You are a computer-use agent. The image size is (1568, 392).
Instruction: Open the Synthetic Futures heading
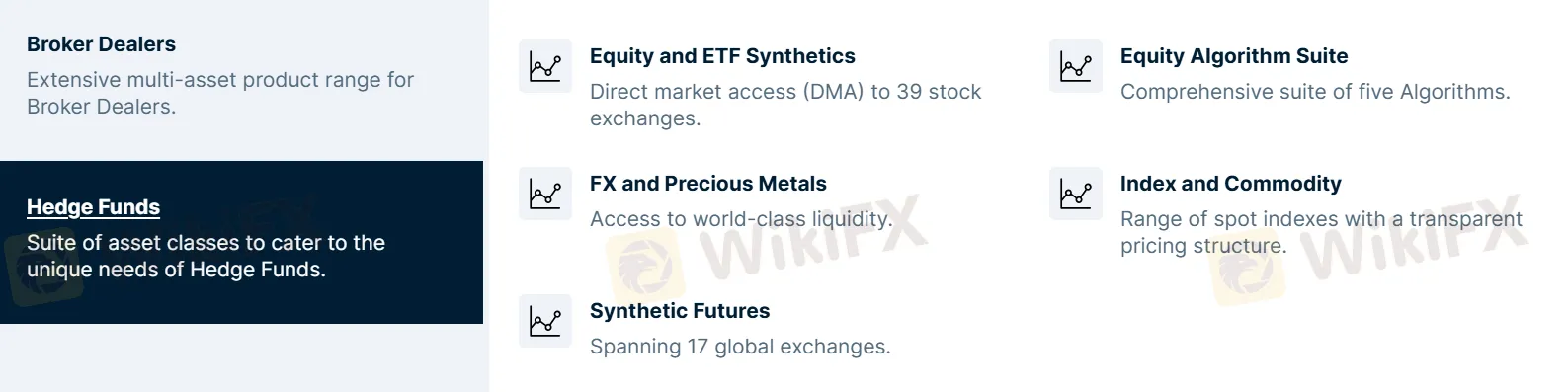tap(680, 311)
